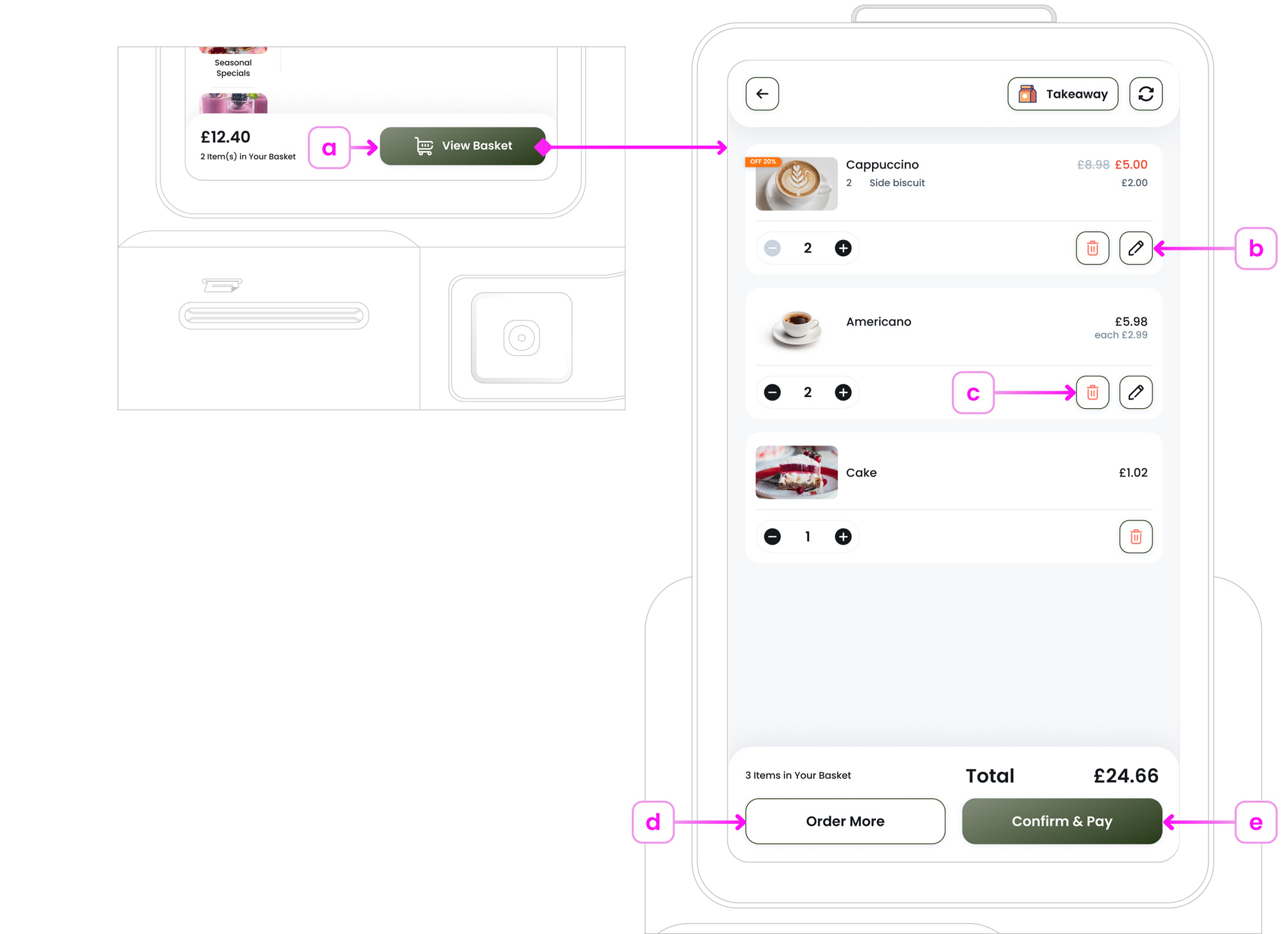Viewport: 1288px width, 934px height.
Task: Switch order type via Takeaway button
Action: click(1063, 94)
